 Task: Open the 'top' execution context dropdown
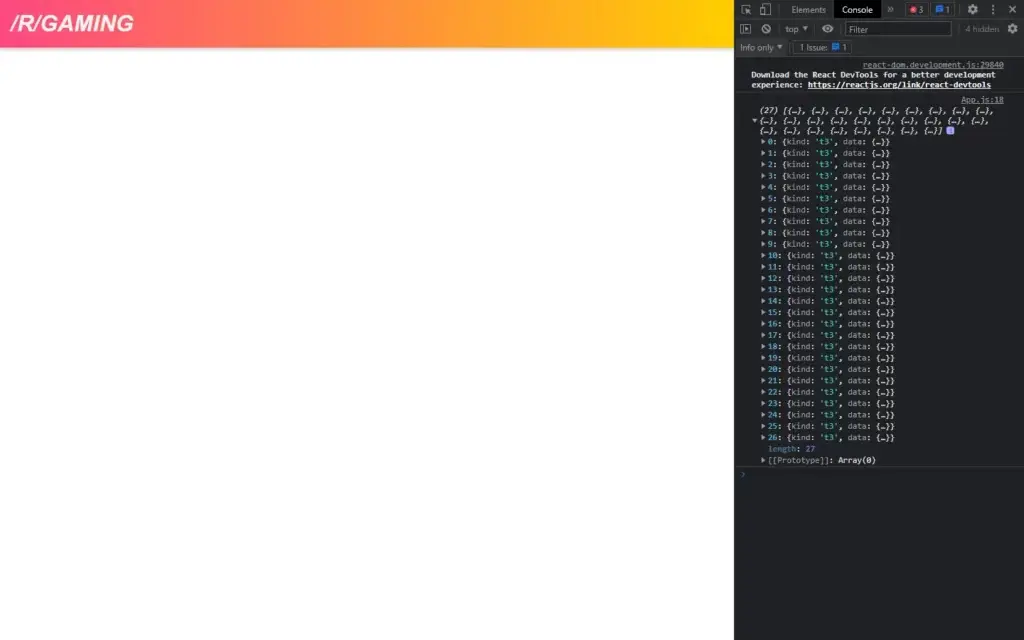[796, 28]
